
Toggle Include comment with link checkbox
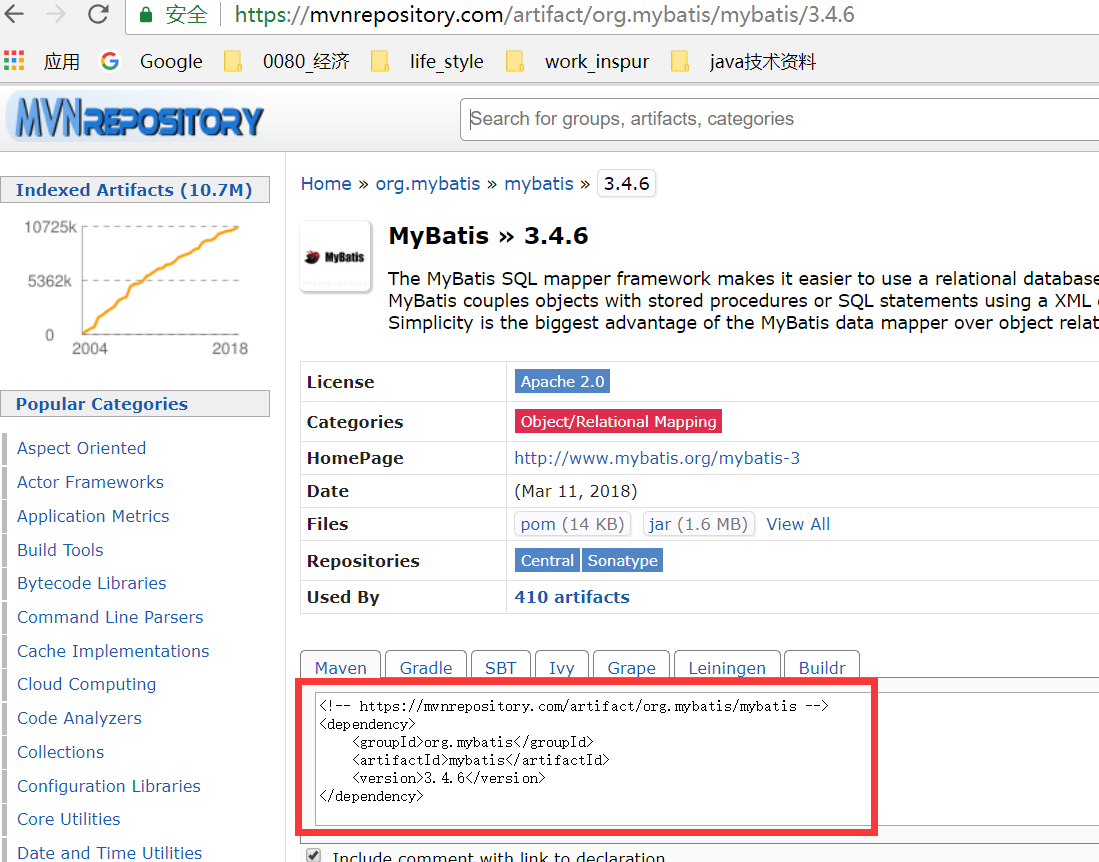click(313, 855)
